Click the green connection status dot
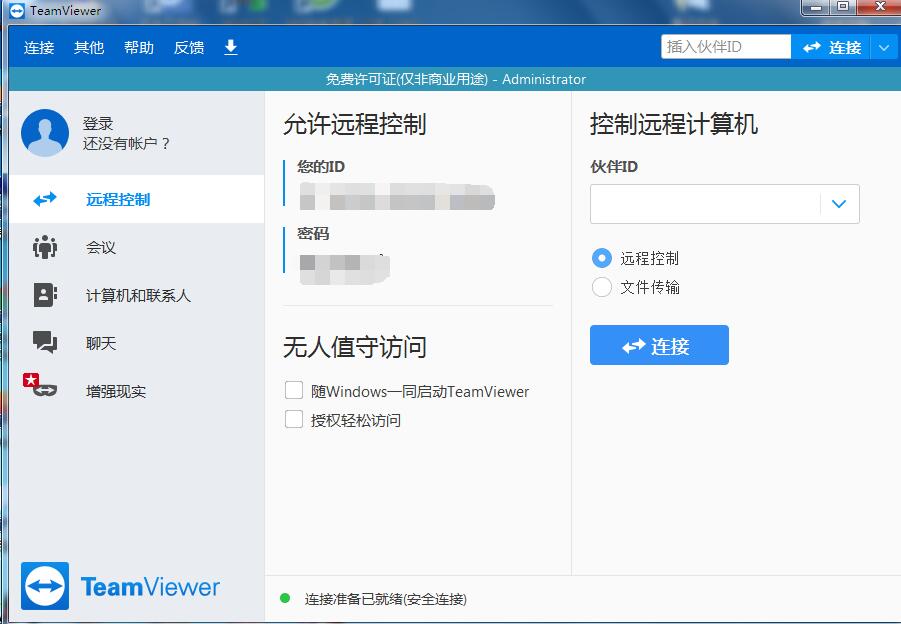Screen dimensions: 901x624 (284, 598)
